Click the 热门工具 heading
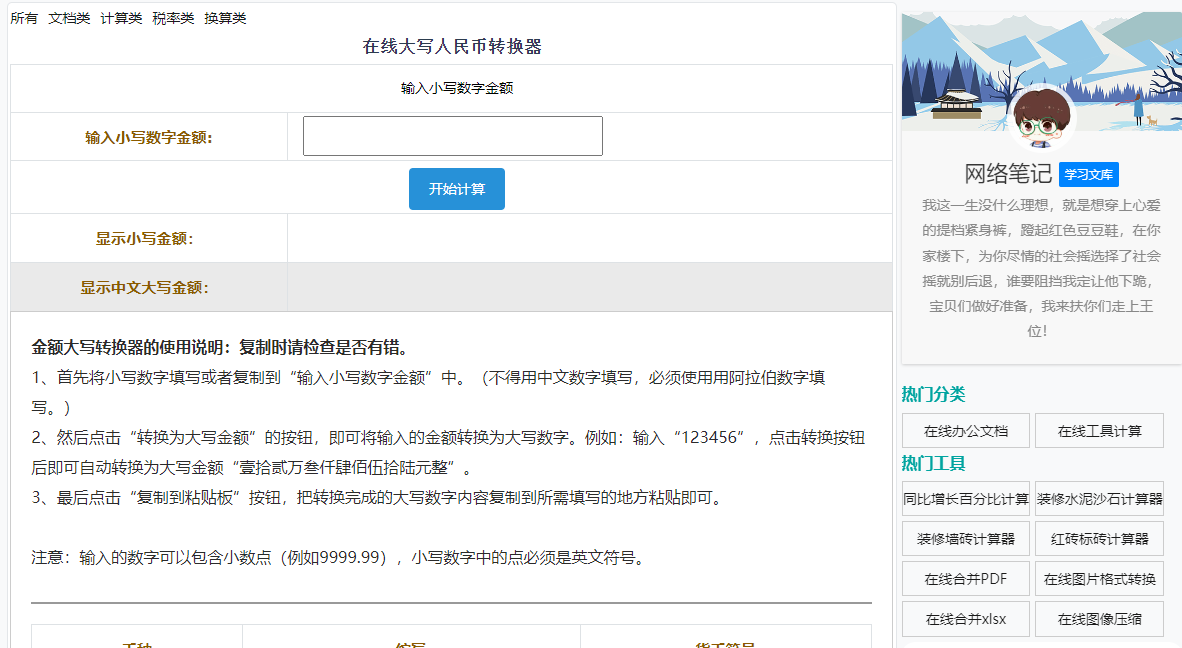1182x648 pixels. pos(933,463)
